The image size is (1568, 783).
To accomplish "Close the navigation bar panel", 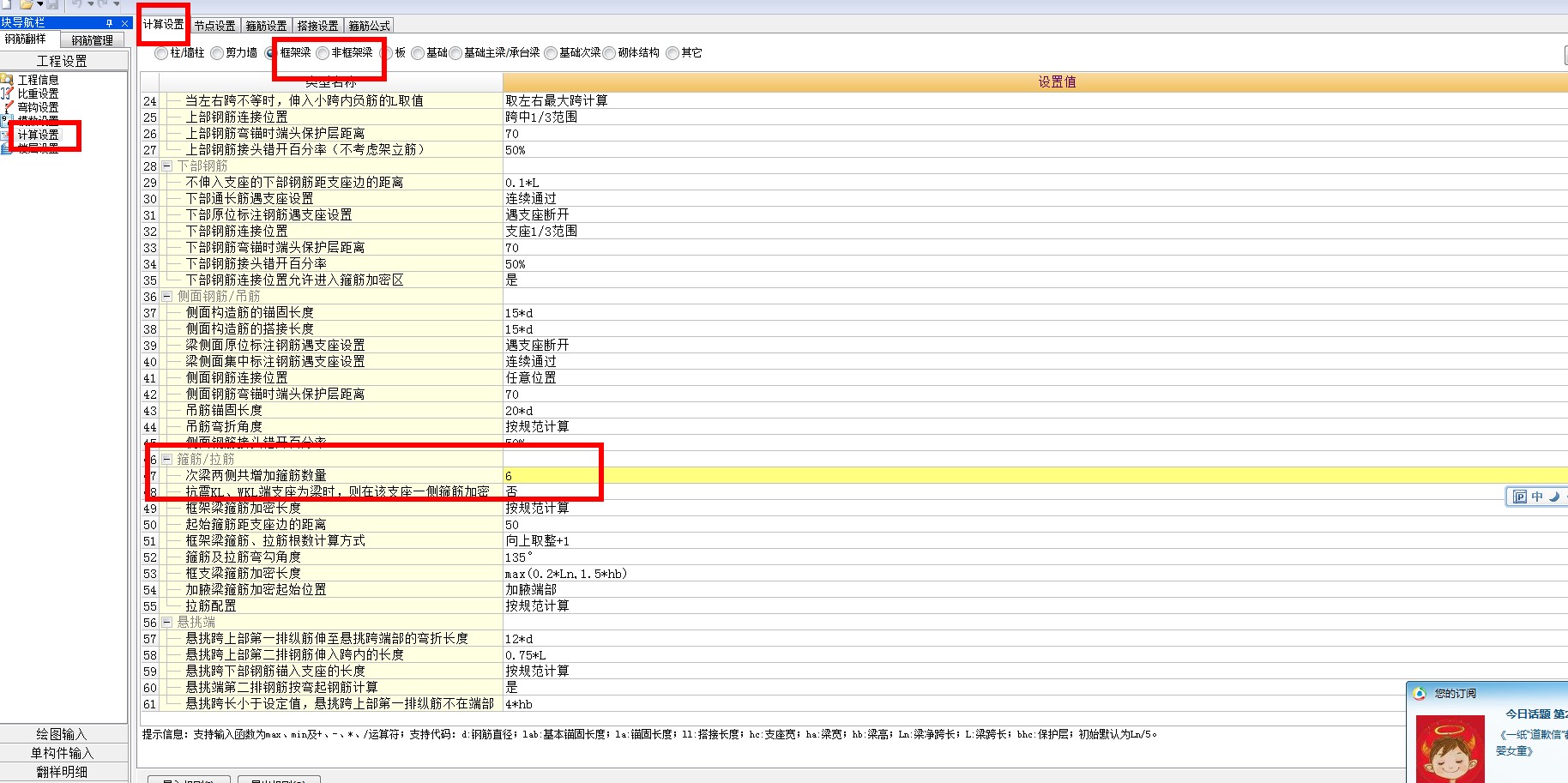I will (x=124, y=23).
